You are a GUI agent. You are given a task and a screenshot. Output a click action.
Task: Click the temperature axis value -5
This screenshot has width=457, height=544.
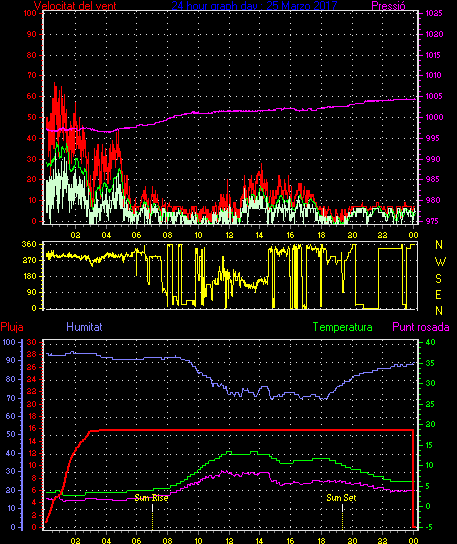click(429, 527)
